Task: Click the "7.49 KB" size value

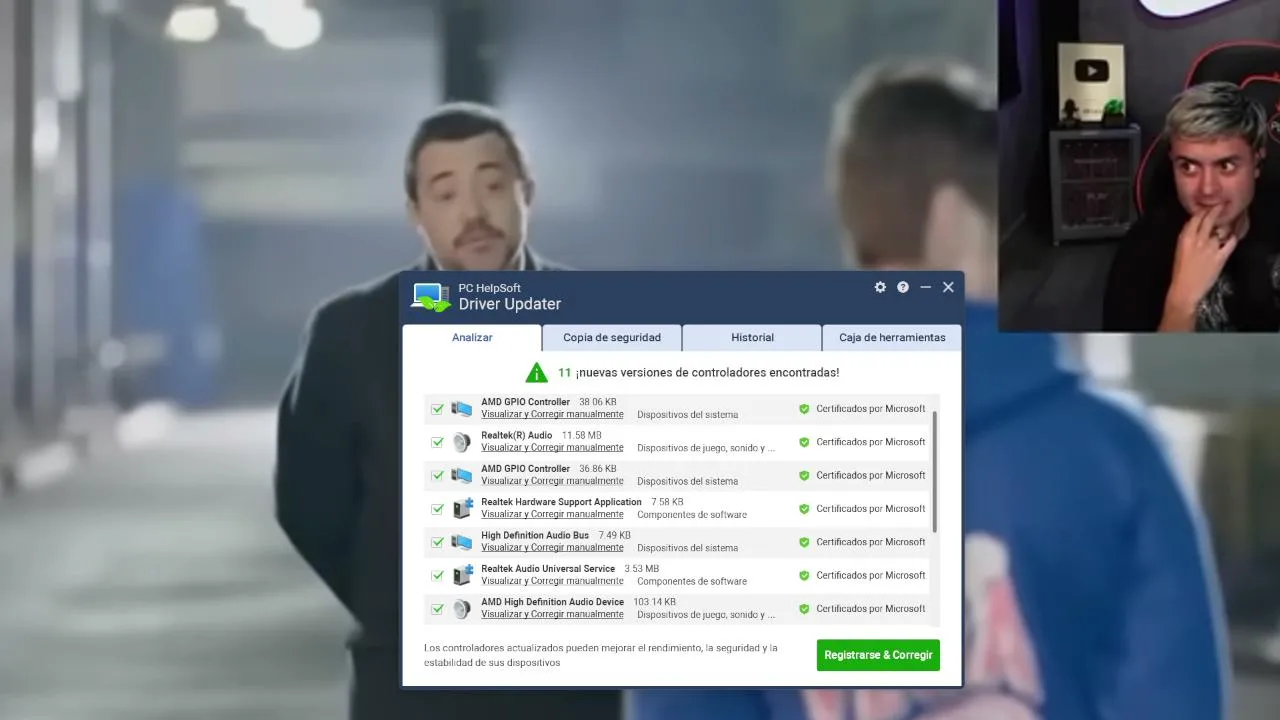Action: [x=615, y=536]
